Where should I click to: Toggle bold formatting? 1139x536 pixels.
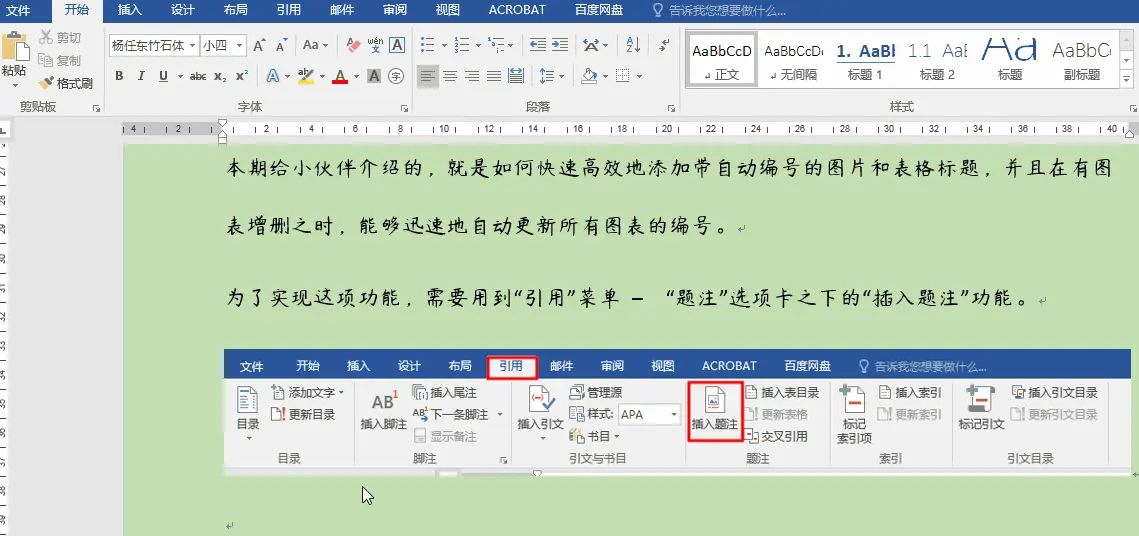point(119,76)
